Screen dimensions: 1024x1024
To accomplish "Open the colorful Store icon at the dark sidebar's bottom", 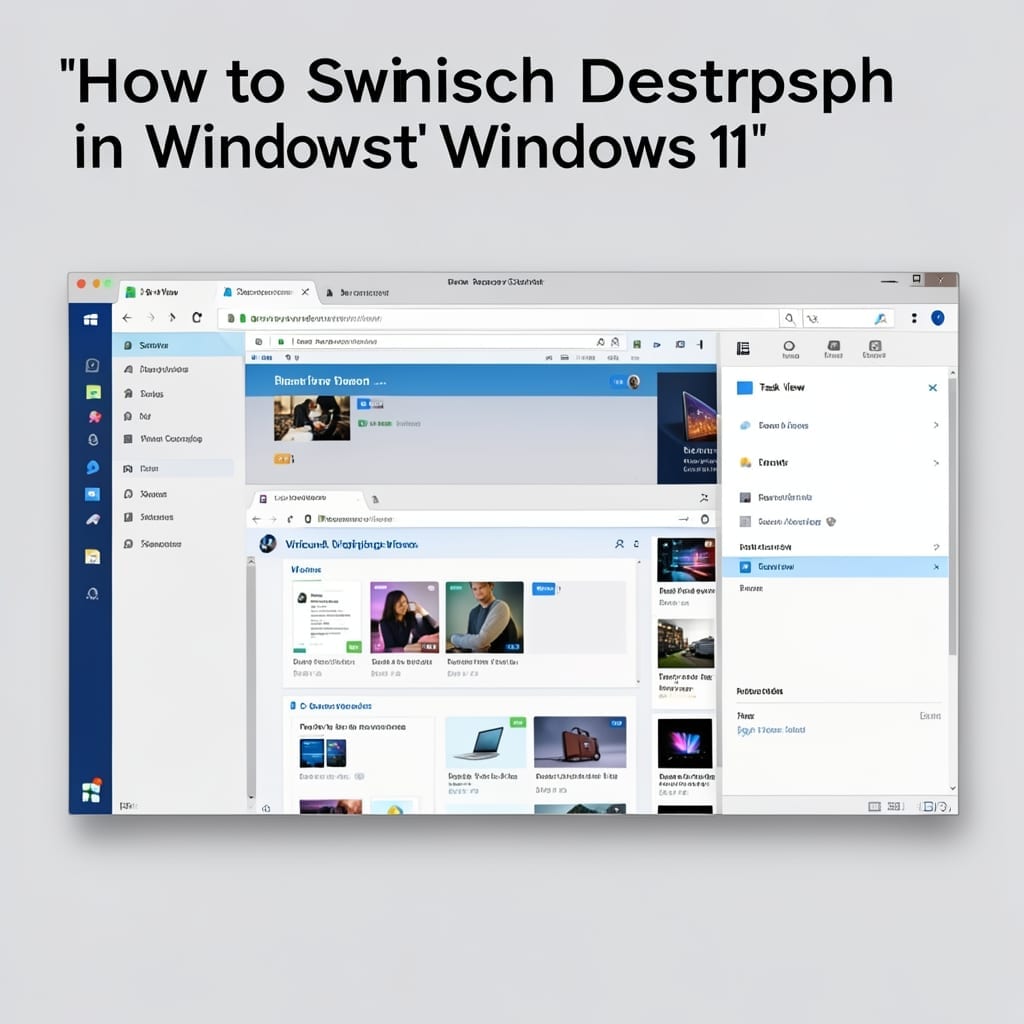I will click(91, 791).
